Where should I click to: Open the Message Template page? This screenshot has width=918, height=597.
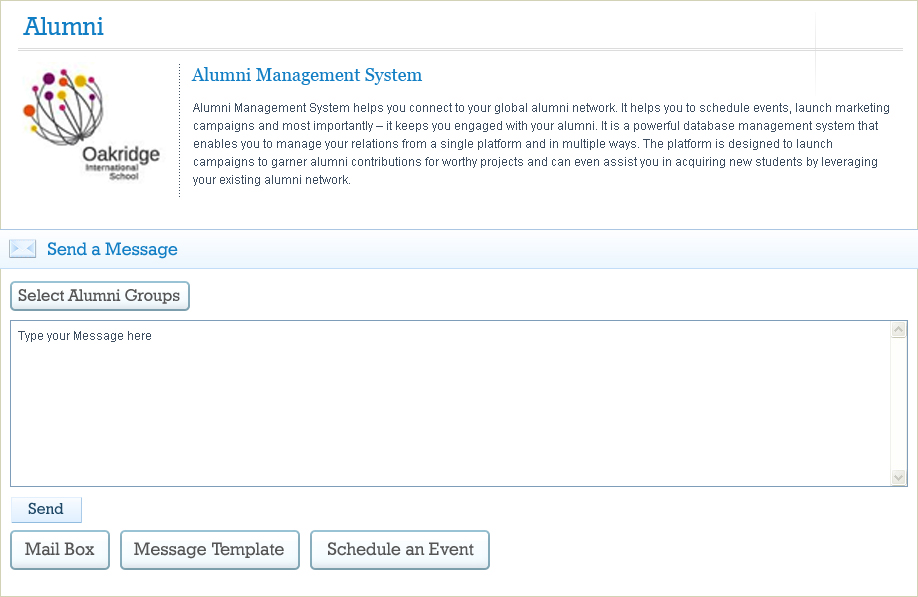coord(209,550)
